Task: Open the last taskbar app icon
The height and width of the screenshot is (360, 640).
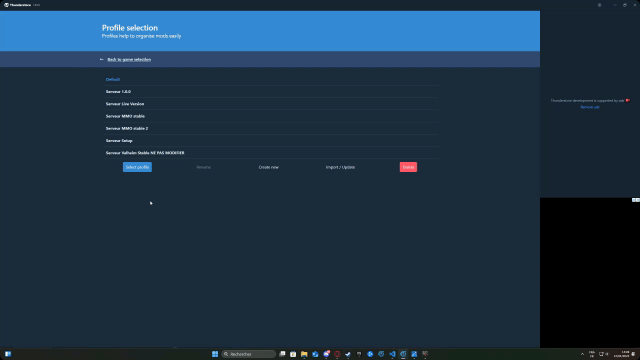Action: (x=425, y=354)
